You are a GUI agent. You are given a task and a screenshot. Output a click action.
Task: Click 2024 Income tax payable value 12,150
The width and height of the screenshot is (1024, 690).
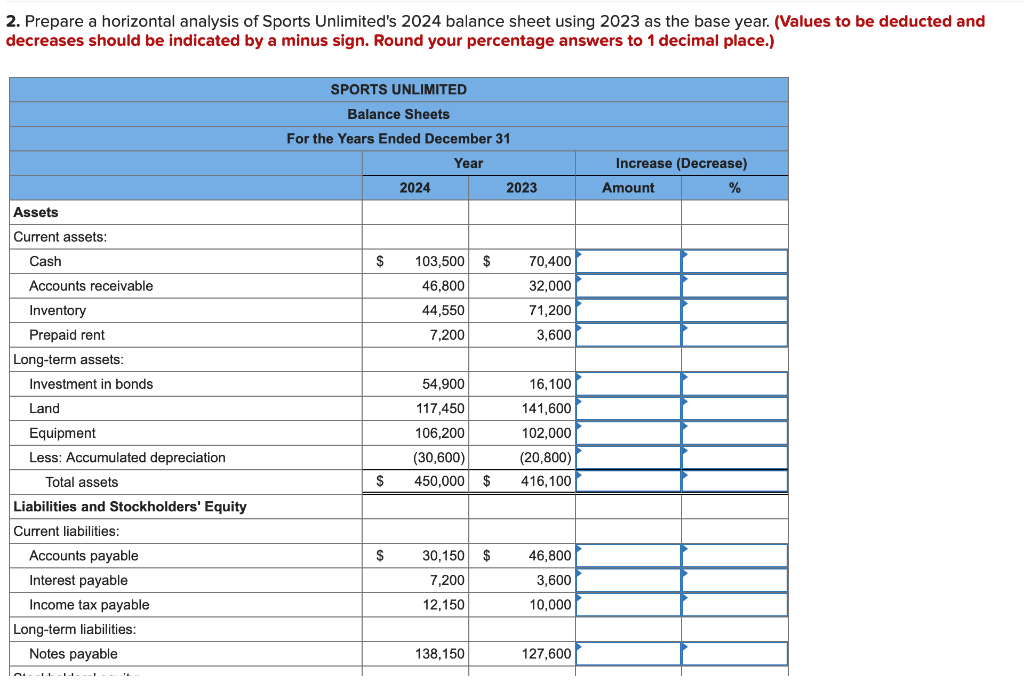tap(443, 604)
